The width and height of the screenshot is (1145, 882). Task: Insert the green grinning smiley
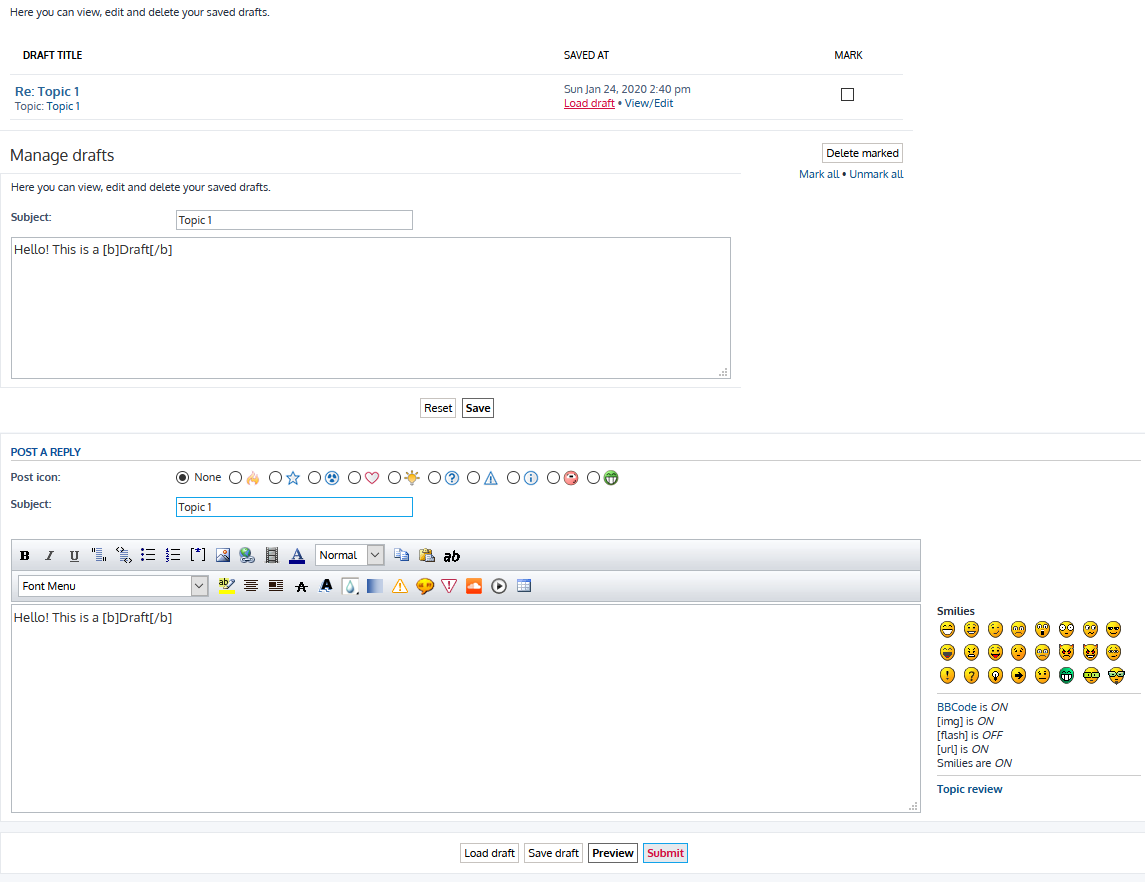click(1066, 675)
